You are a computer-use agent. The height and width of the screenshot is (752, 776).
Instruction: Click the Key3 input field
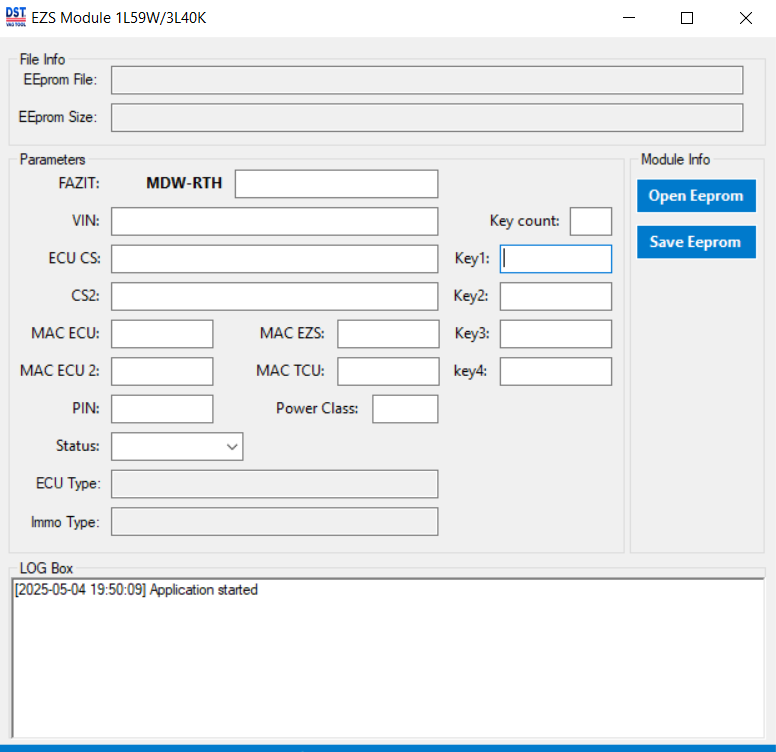(556, 334)
